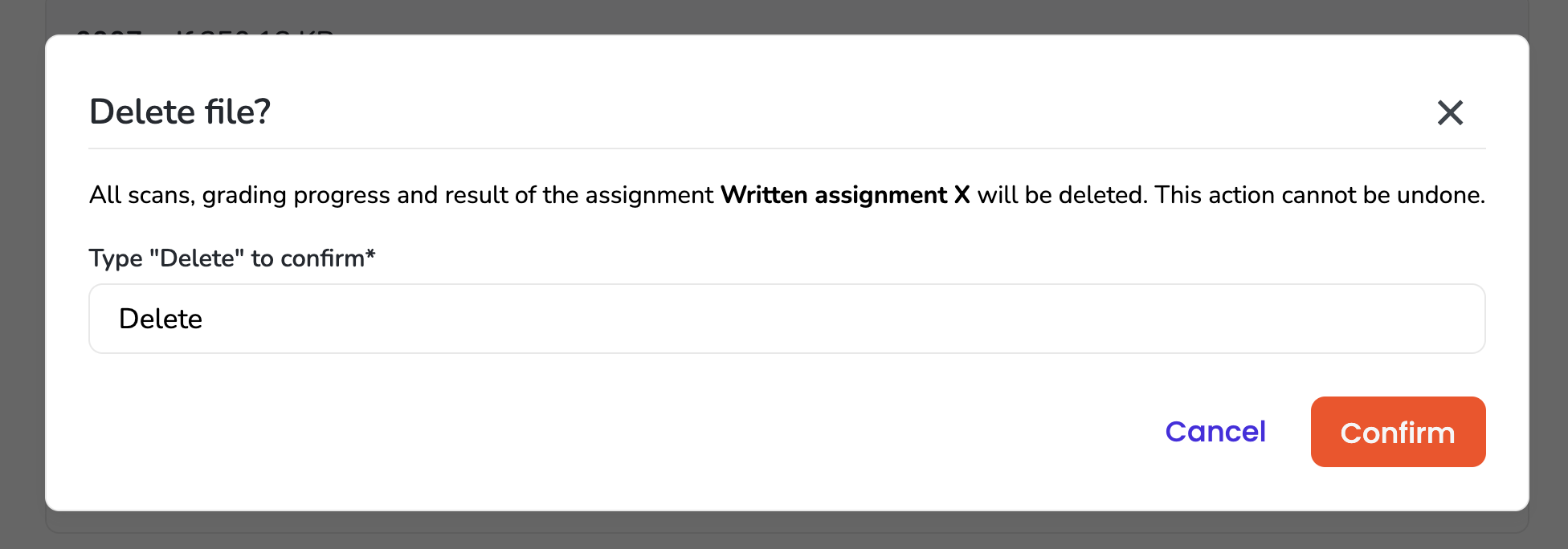
Task: Click the "Delete file?" dialog title
Action: (x=180, y=112)
